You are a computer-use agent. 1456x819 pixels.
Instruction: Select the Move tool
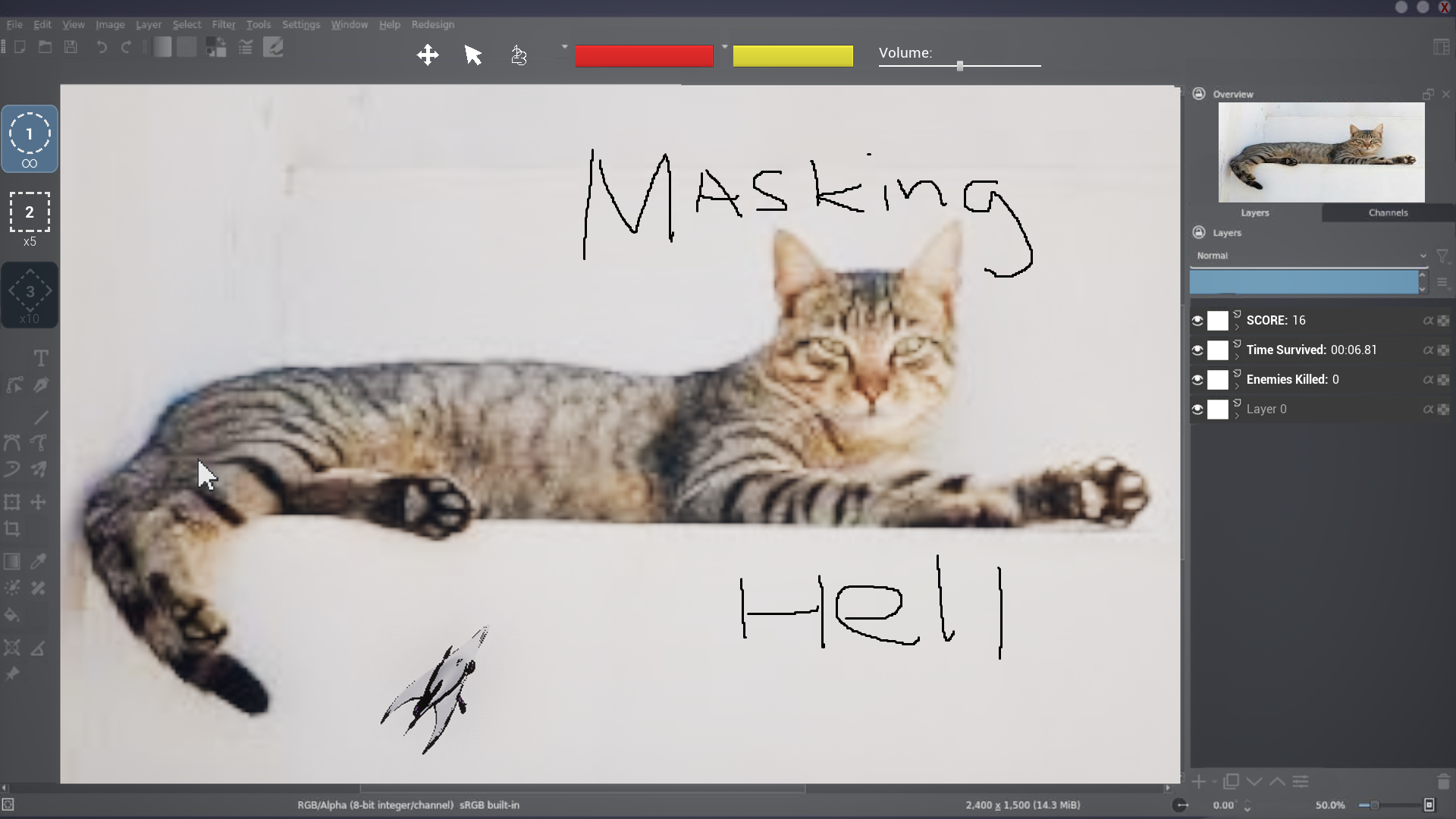tap(38, 501)
